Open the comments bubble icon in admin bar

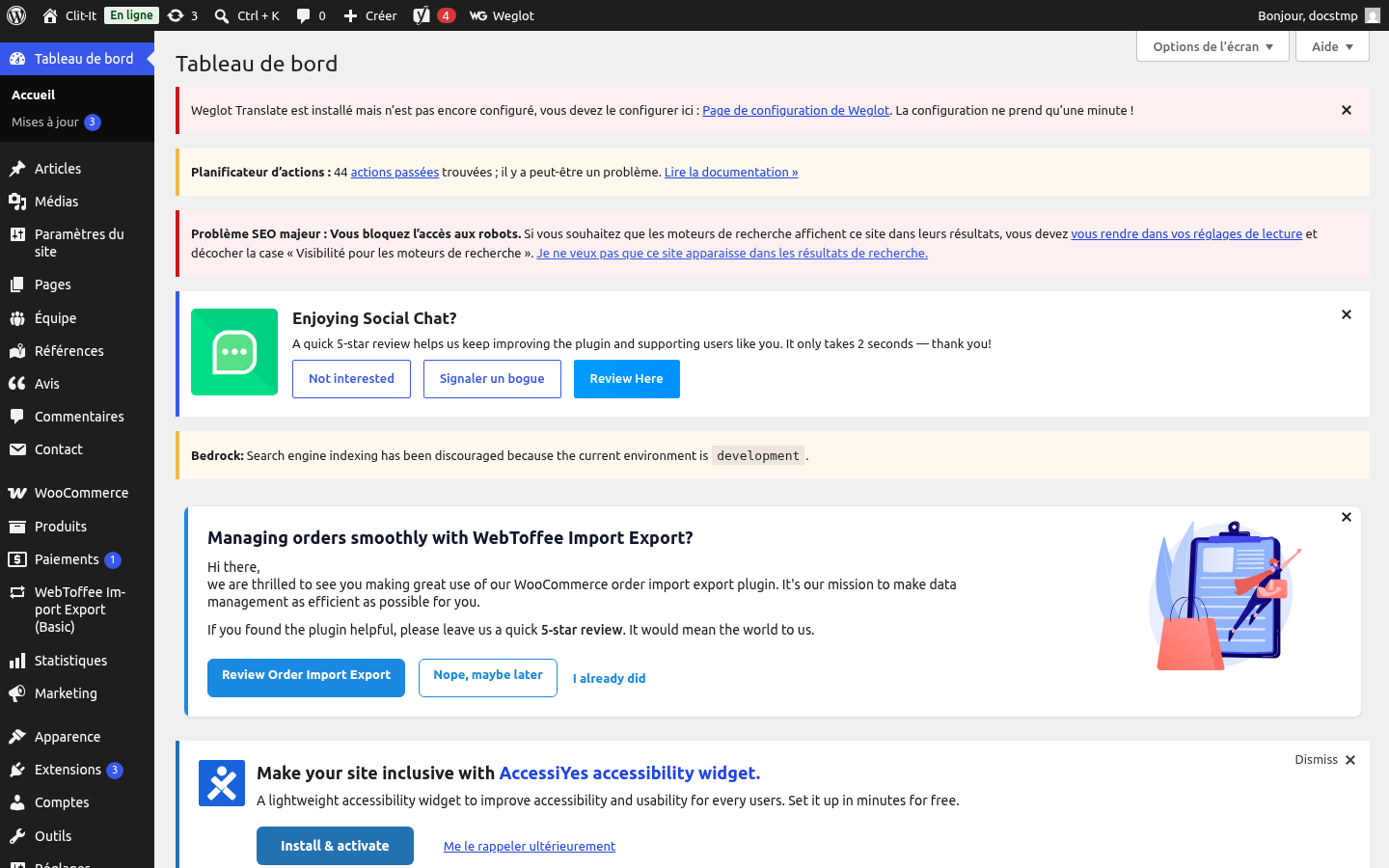304,15
